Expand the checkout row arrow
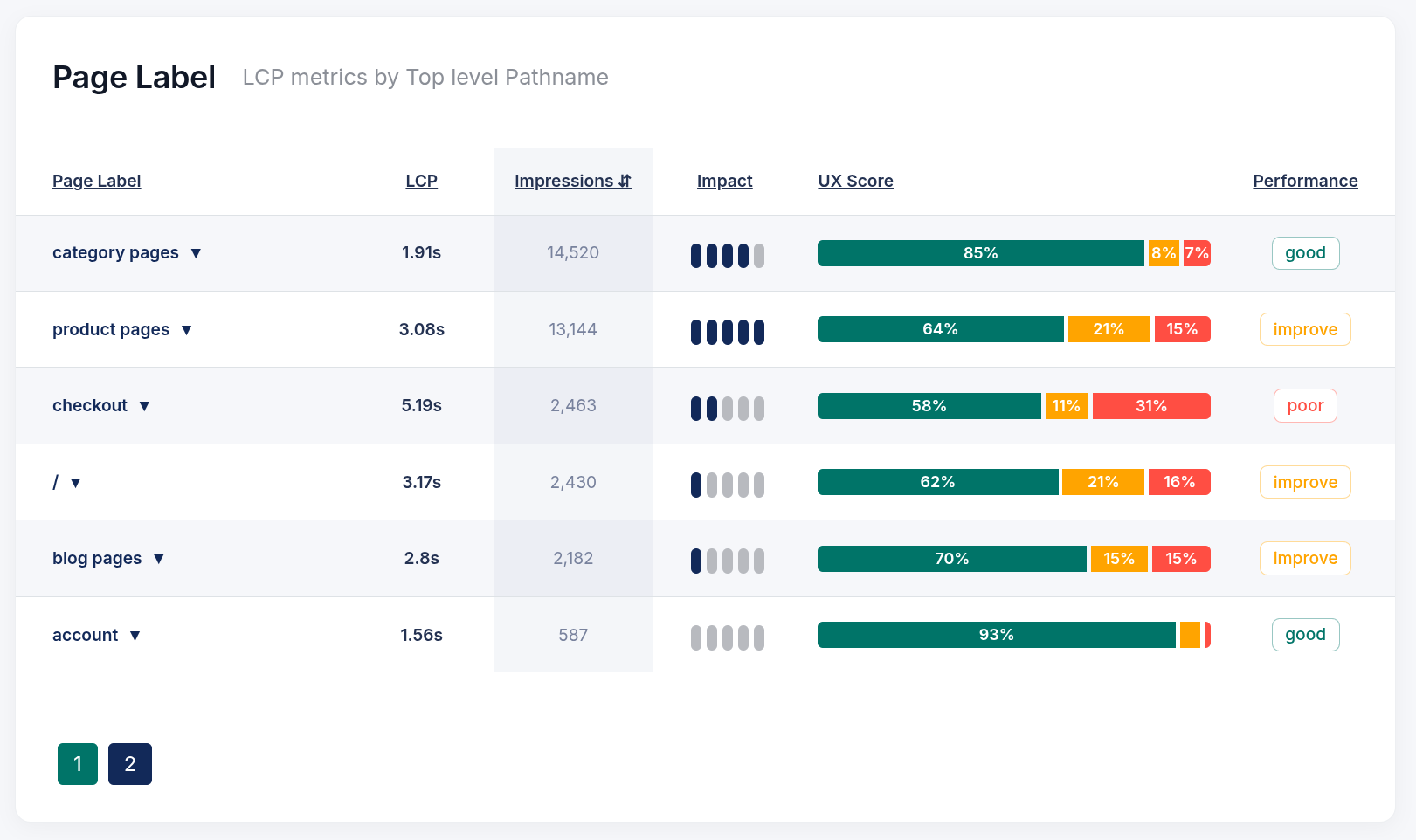This screenshot has width=1416, height=840. tap(144, 406)
